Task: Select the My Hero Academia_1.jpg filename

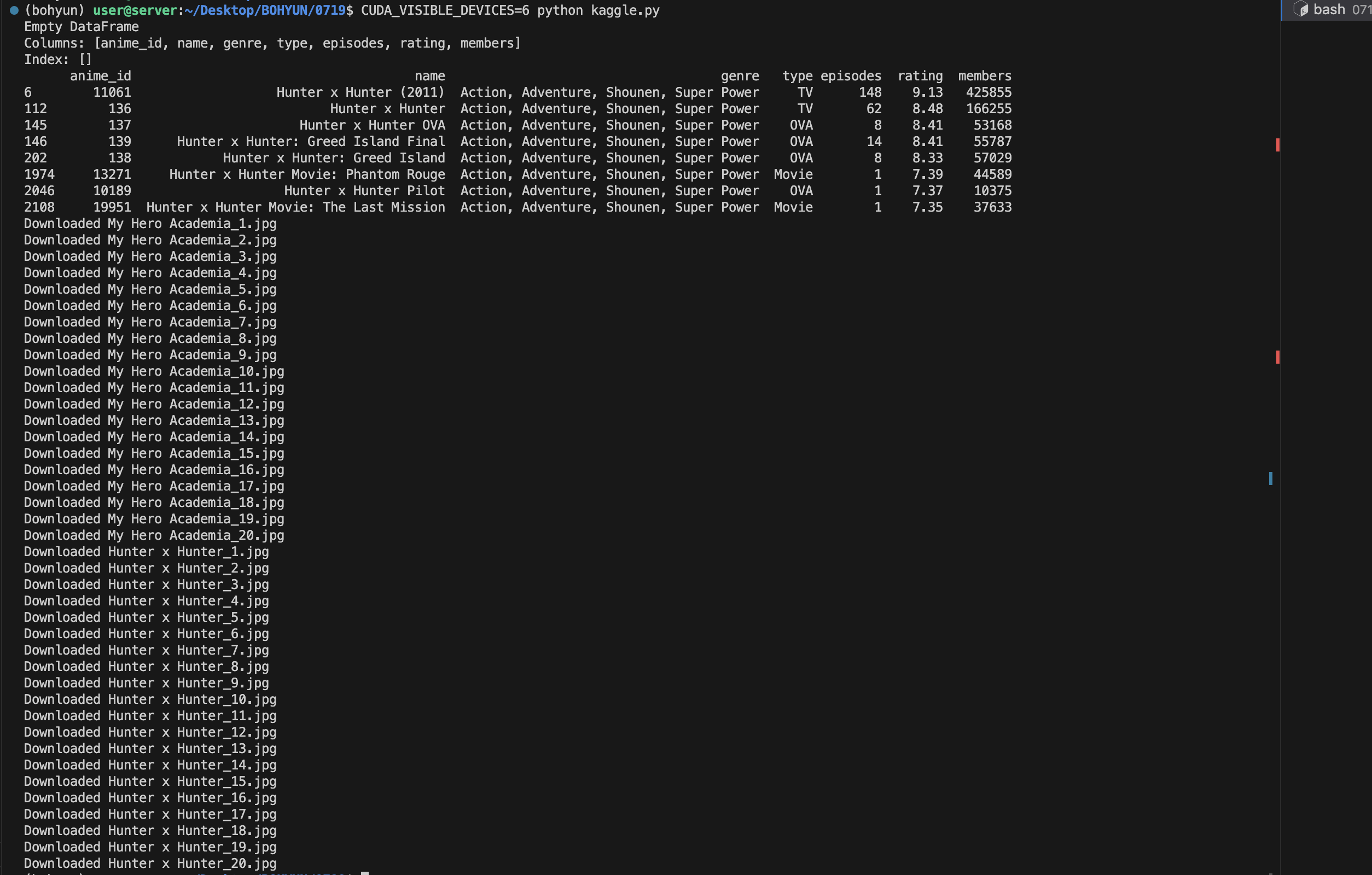Action: pos(192,224)
